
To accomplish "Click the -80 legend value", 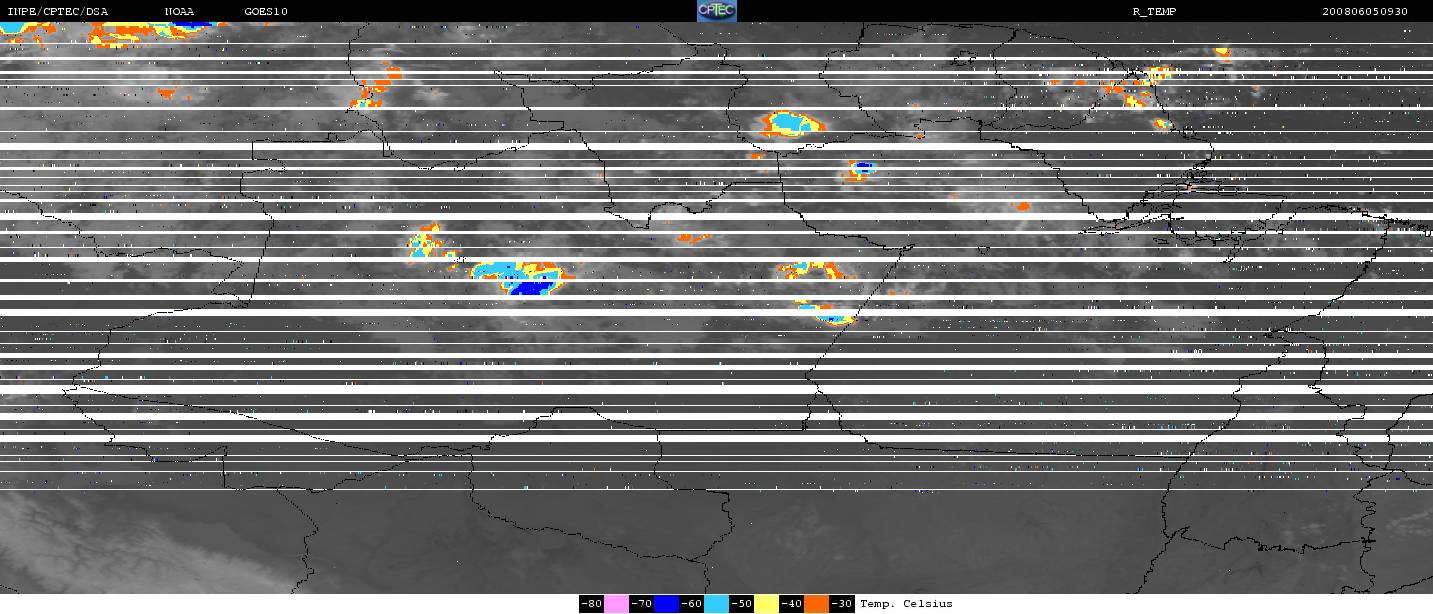I will [591, 604].
